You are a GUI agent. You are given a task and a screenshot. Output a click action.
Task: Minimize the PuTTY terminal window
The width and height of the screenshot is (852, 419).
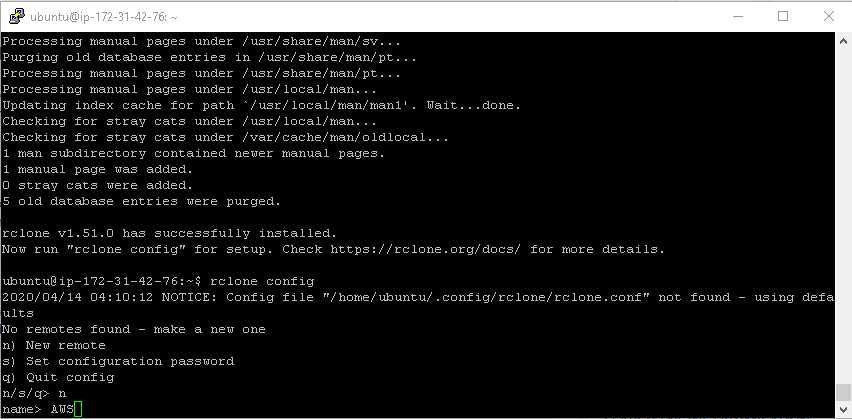coord(737,16)
